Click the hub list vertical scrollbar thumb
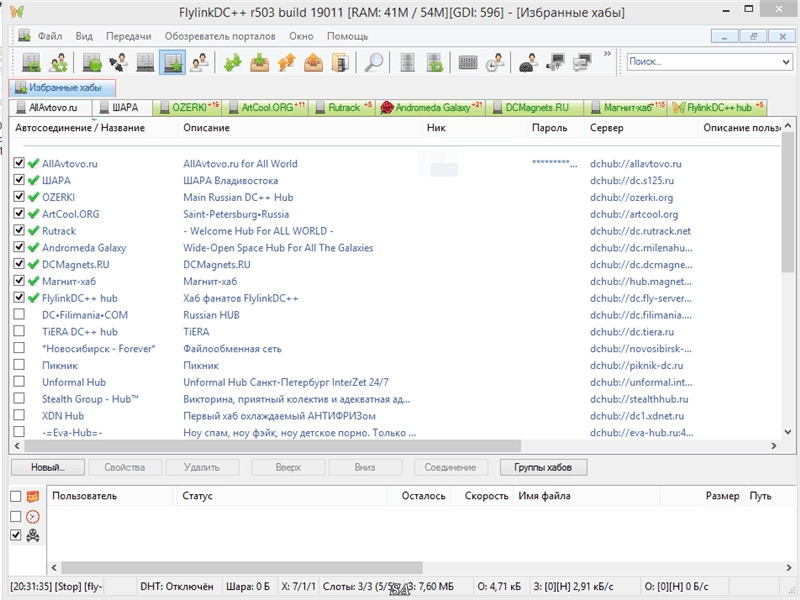 pyautogui.click(x=787, y=203)
